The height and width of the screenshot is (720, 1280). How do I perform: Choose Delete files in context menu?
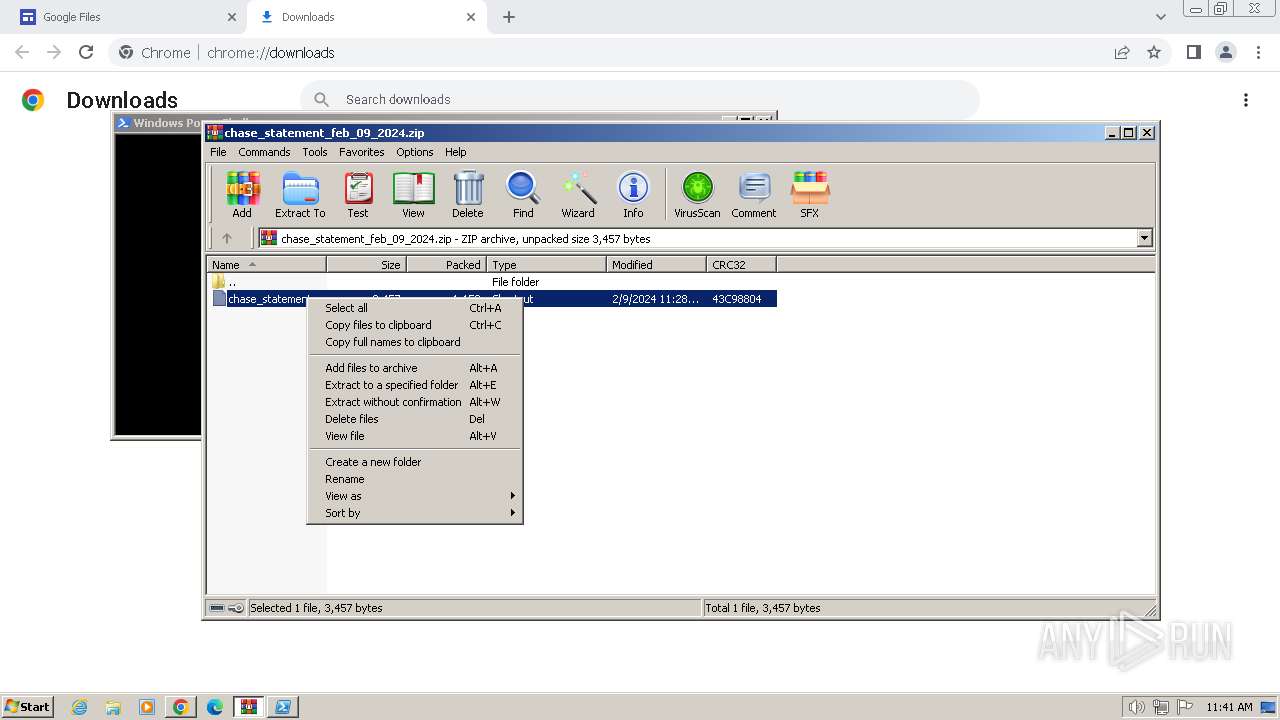pyautogui.click(x=414, y=419)
